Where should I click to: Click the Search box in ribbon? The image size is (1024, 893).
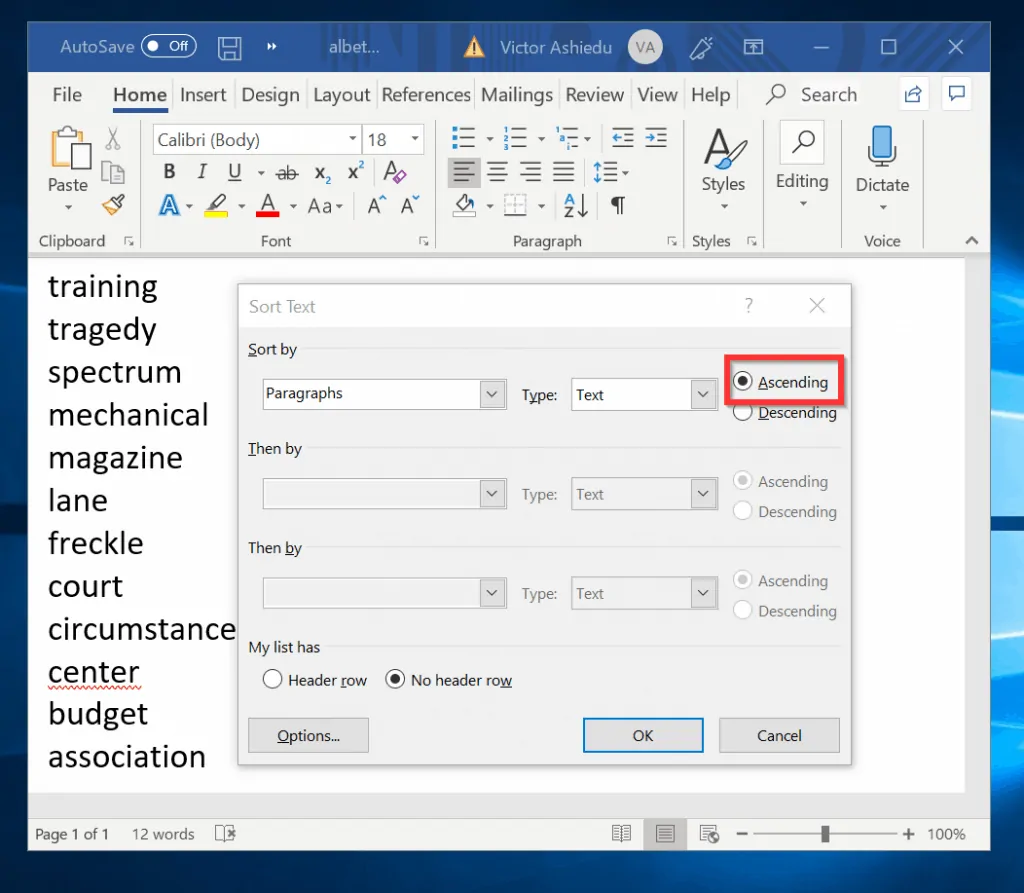(x=812, y=95)
